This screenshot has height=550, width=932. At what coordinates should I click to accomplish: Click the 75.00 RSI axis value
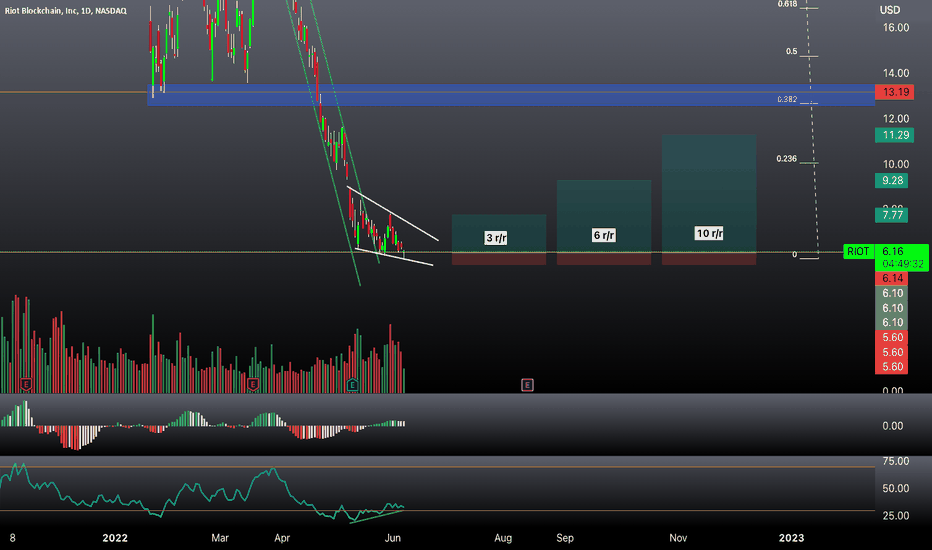(x=896, y=461)
